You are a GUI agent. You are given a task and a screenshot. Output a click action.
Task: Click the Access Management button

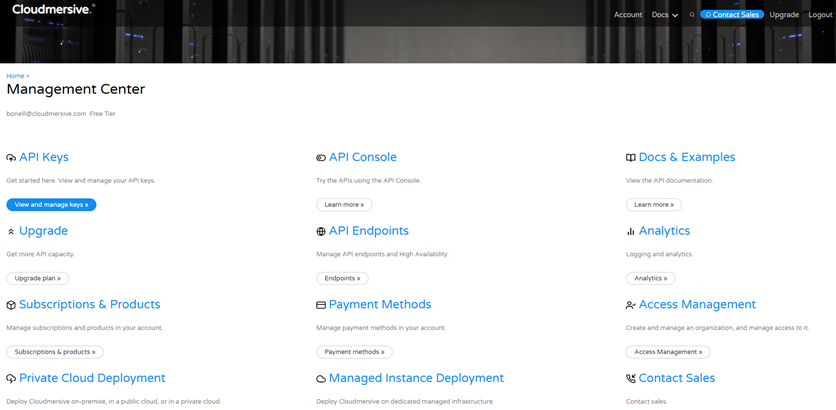click(x=668, y=352)
